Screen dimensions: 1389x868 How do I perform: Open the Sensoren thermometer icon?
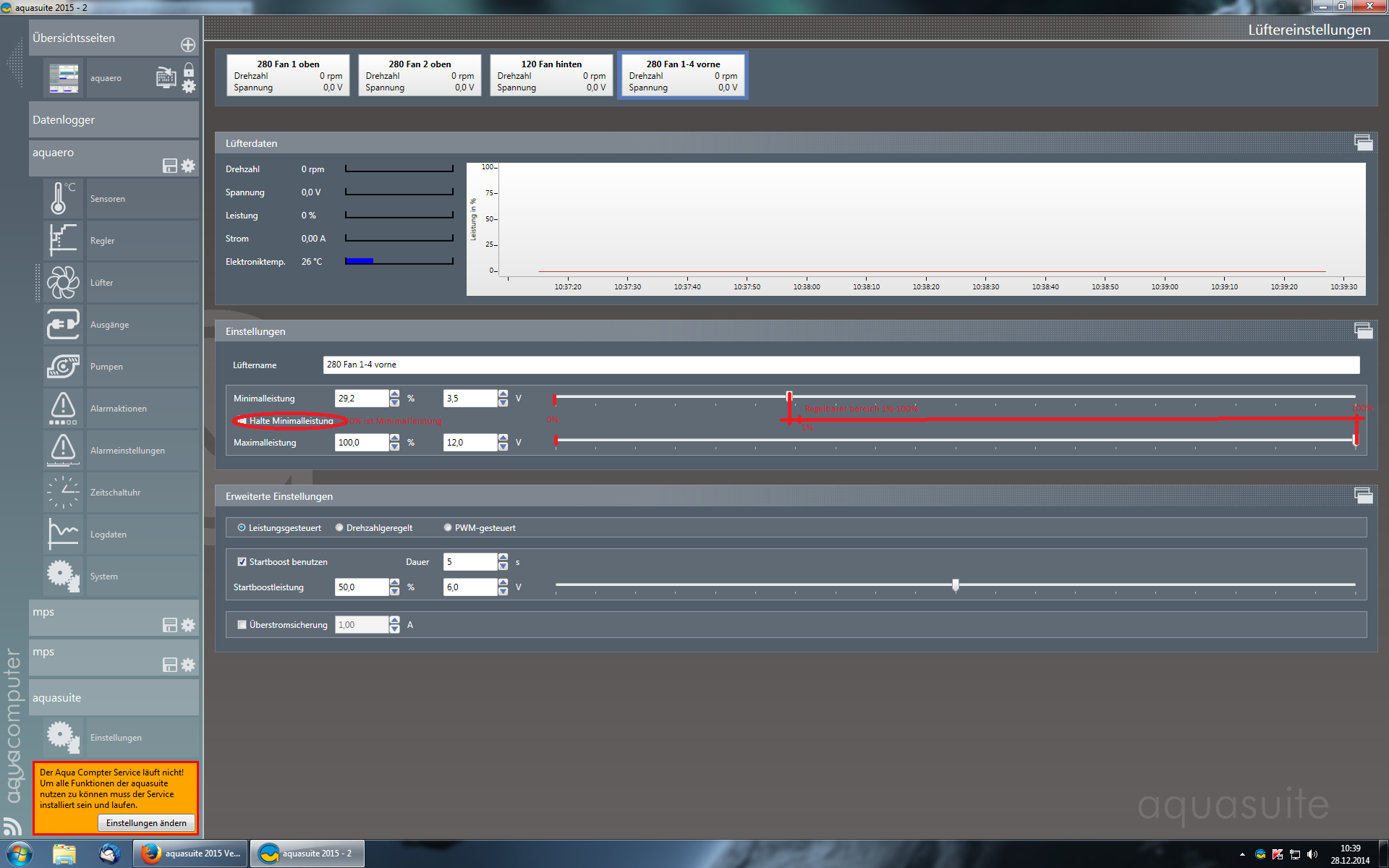point(62,198)
